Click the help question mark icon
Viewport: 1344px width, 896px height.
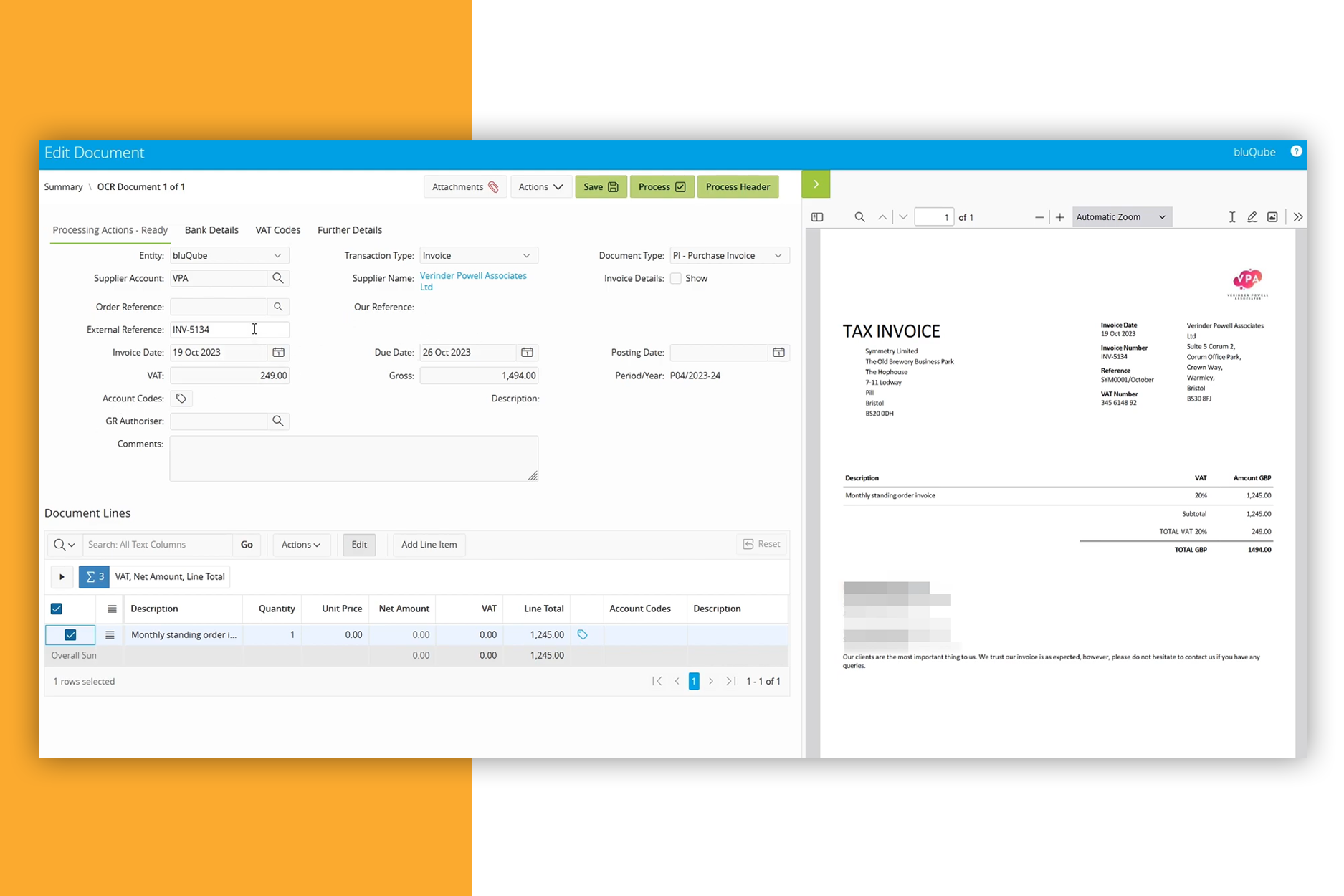1296,151
